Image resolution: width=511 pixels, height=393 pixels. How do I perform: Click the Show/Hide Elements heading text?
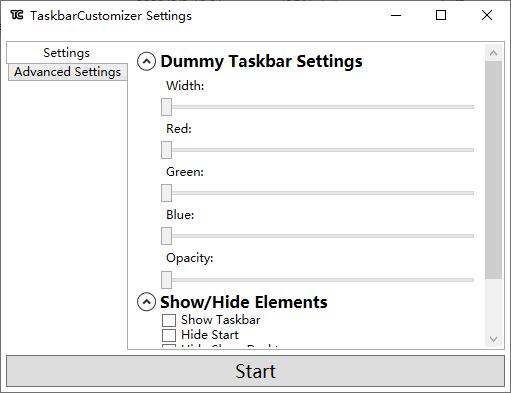(244, 302)
